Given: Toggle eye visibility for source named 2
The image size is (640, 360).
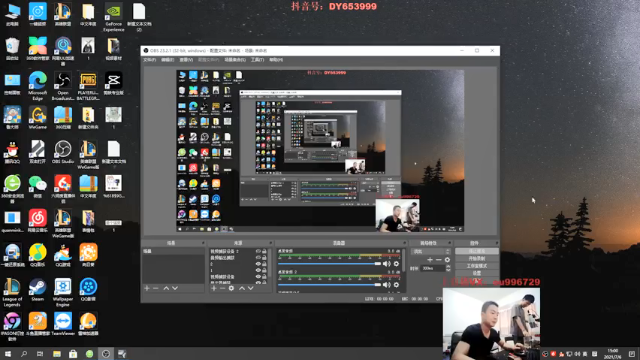Looking at the screenshot, I should click(258, 264).
